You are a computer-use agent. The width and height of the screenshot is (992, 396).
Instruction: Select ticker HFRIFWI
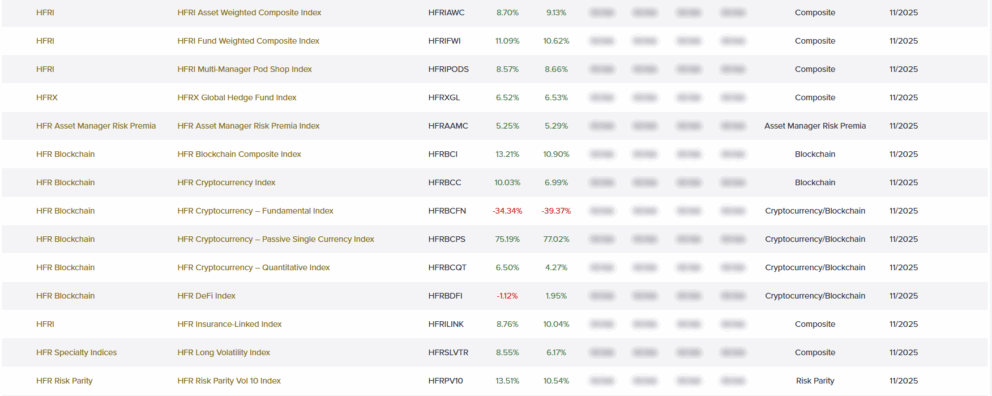click(445, 41)
